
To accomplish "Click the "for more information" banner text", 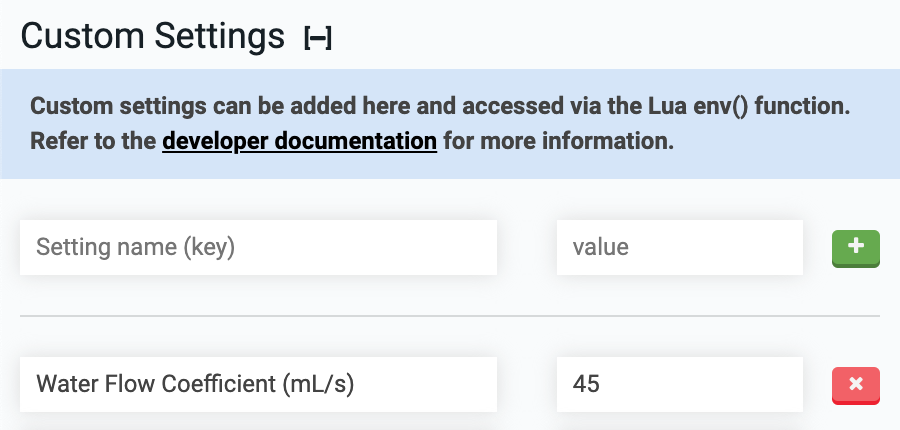I will point(558,141).
